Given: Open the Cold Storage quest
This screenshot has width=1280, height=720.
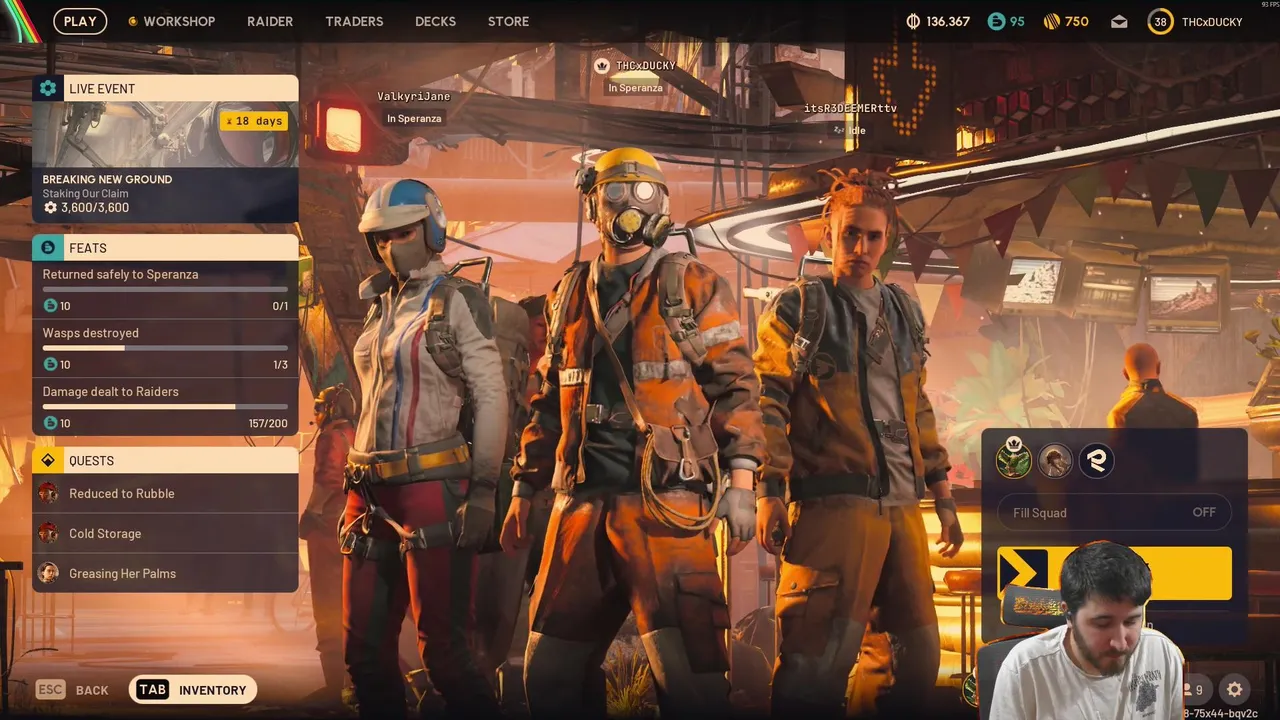Looking at the screenshot, I should (165, 533).
